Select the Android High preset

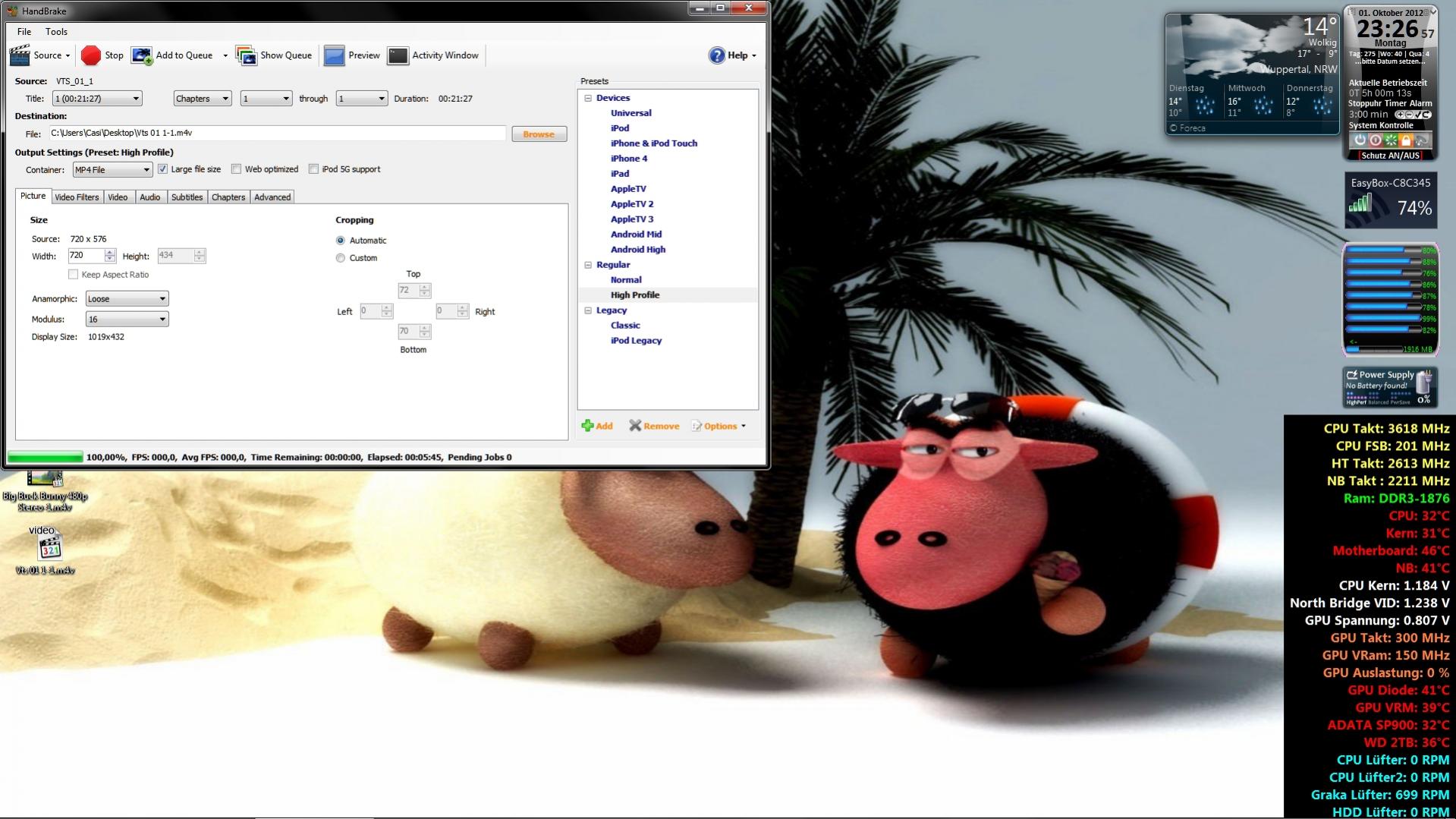tap(637, 250)
